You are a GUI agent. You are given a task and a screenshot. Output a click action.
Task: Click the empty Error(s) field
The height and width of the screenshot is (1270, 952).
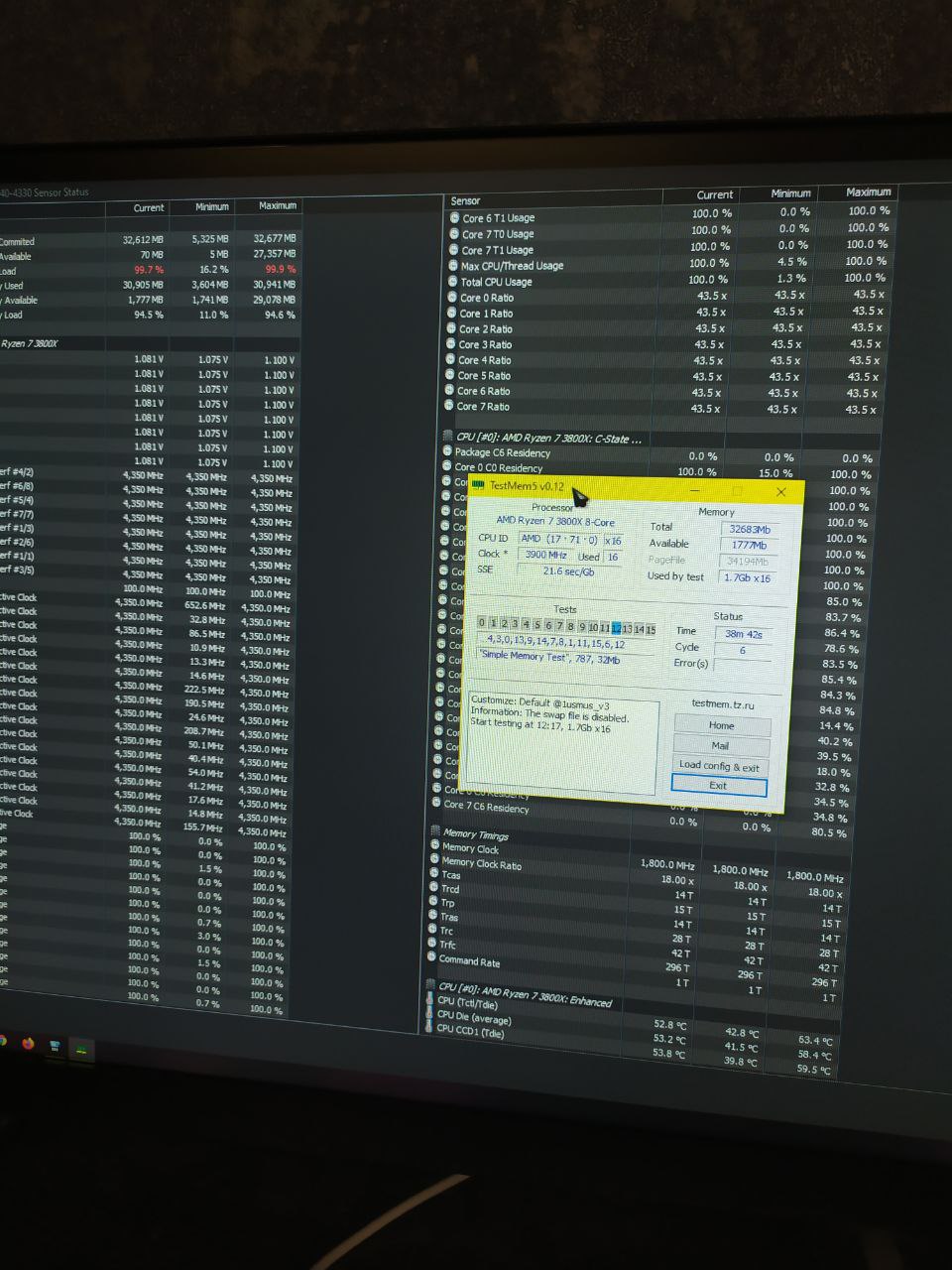point(741,665)
